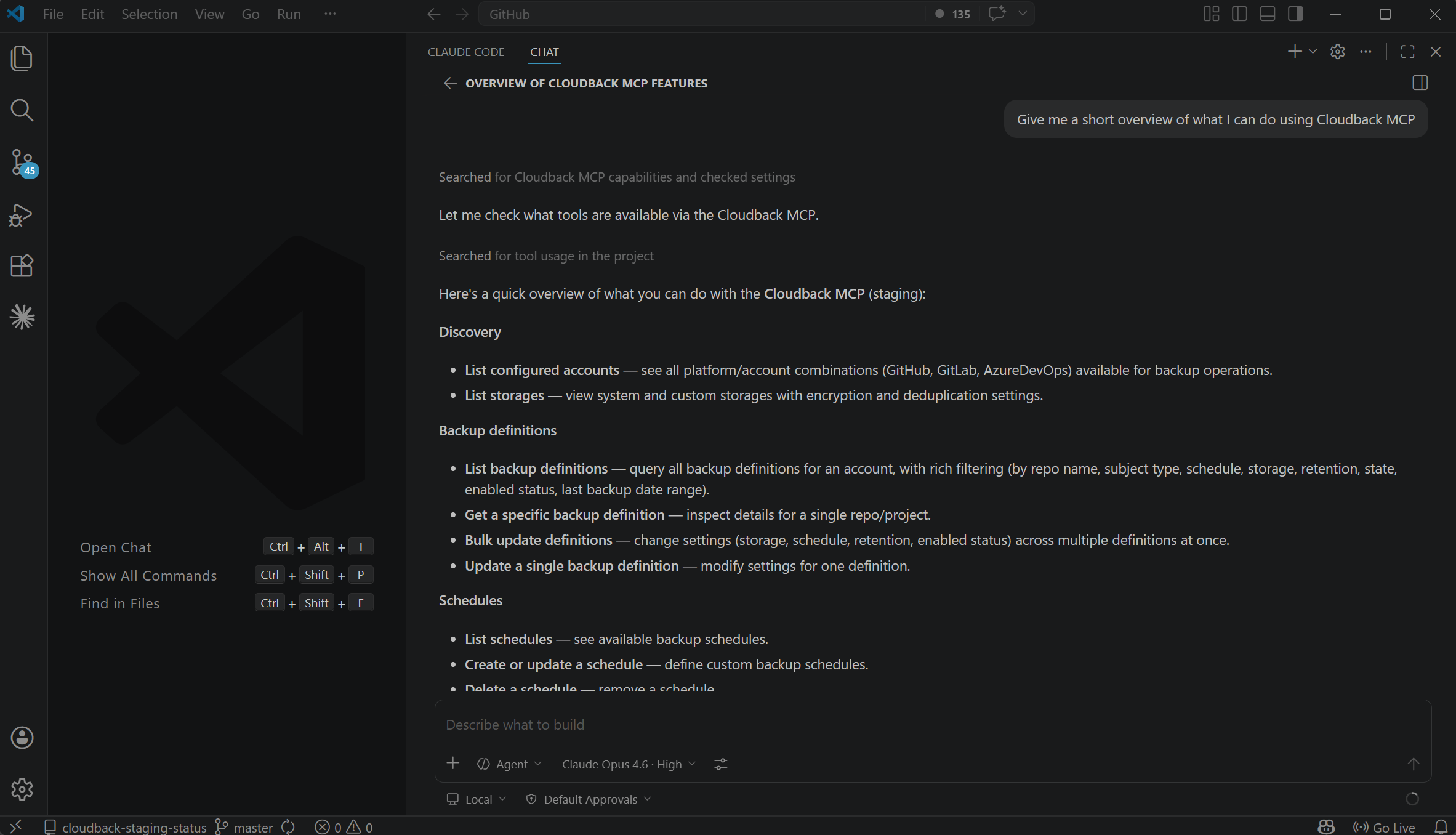Expand new chat options chevron
The image size is (1456, 835).
(1313, 52)
